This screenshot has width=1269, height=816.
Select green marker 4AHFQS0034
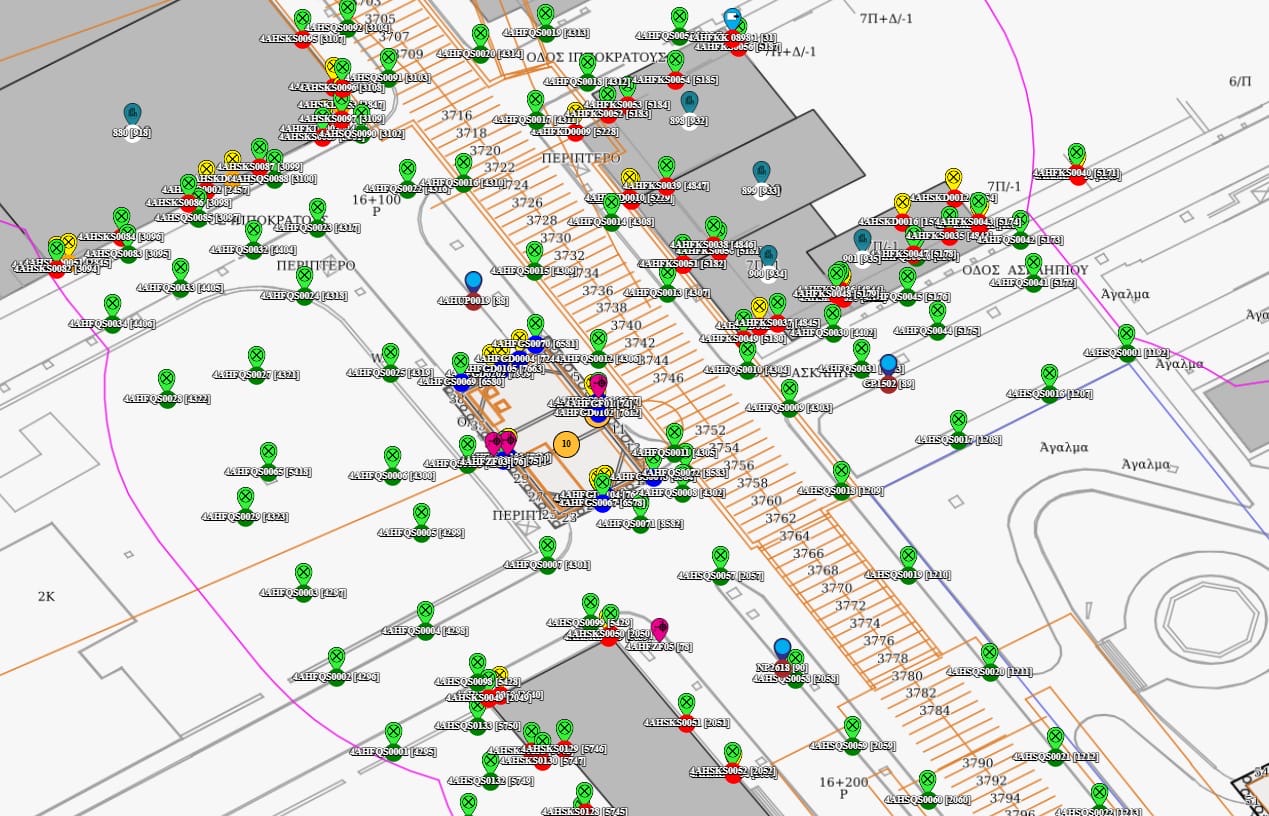pyautogui.click(x=112, y=304)
